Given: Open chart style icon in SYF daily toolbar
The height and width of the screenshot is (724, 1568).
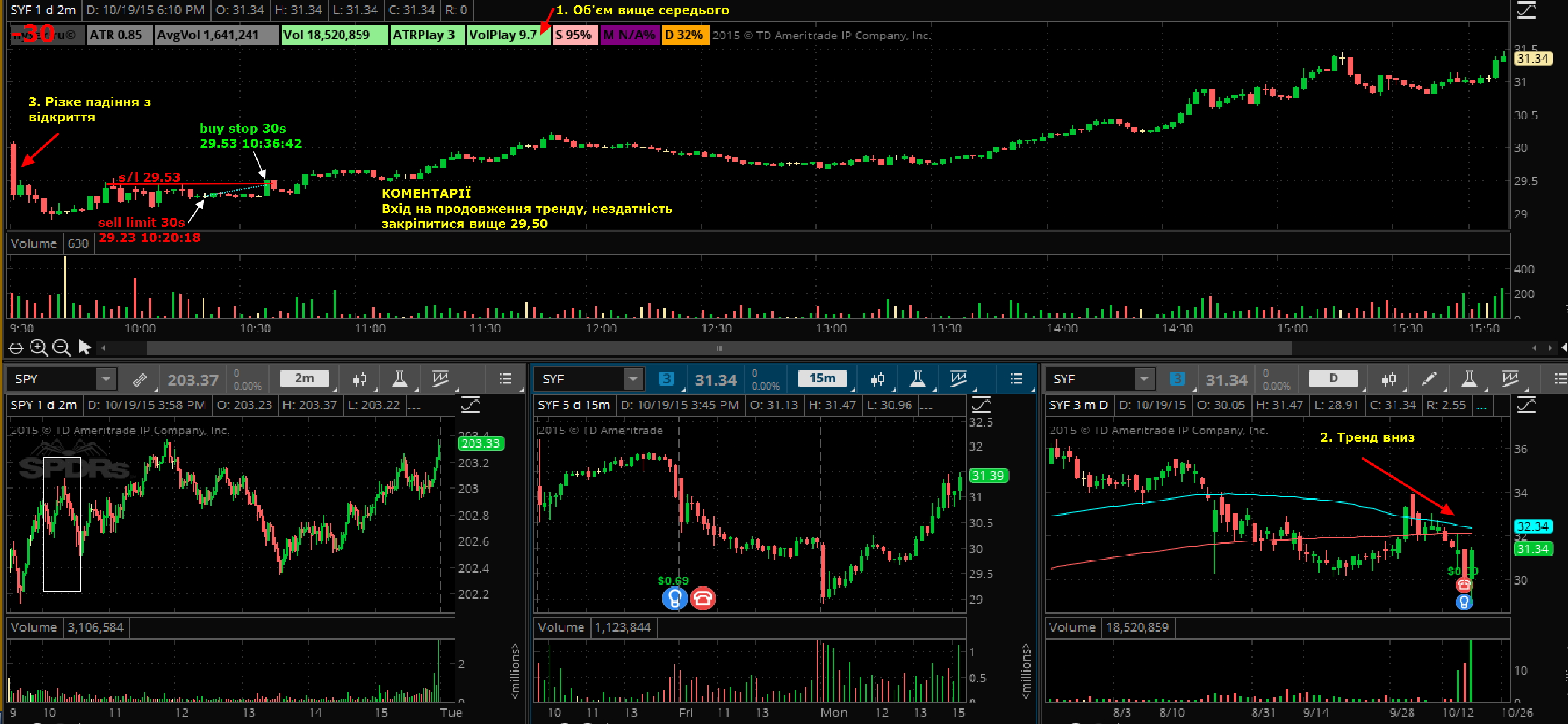Looking at the screenshot, I should [x=1388, y=379].
